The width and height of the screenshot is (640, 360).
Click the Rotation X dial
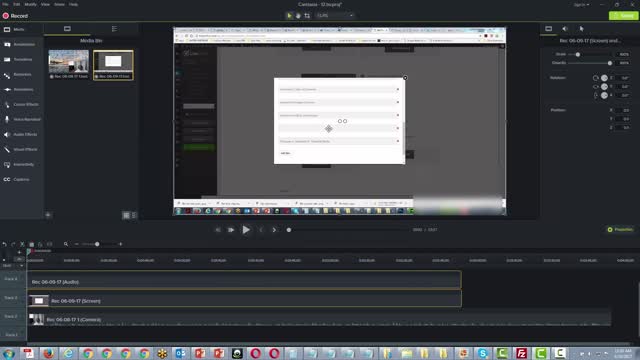pyautogui.click(x=604, y=95)
